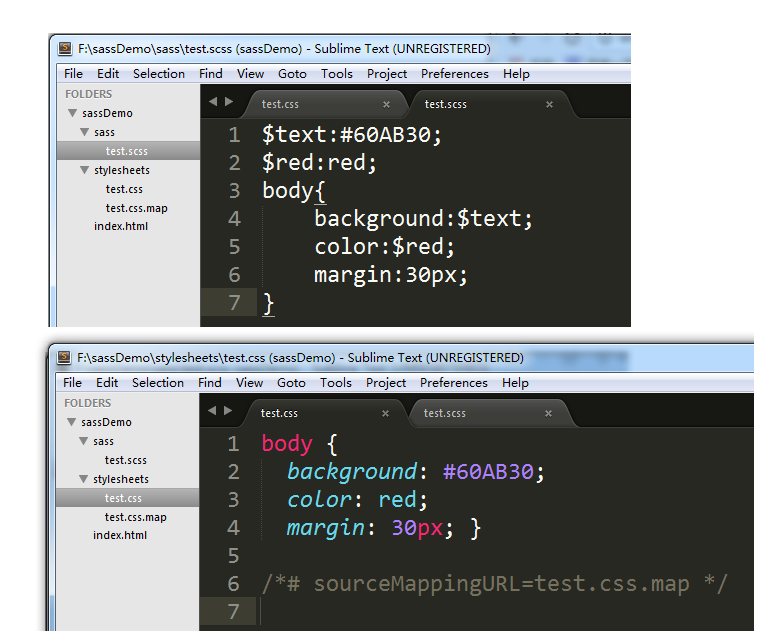The width and height of the screenshot is (783, 642).
Task: Collapse stylesheets folder in bottom window sidebar
Action: point(83,479)
